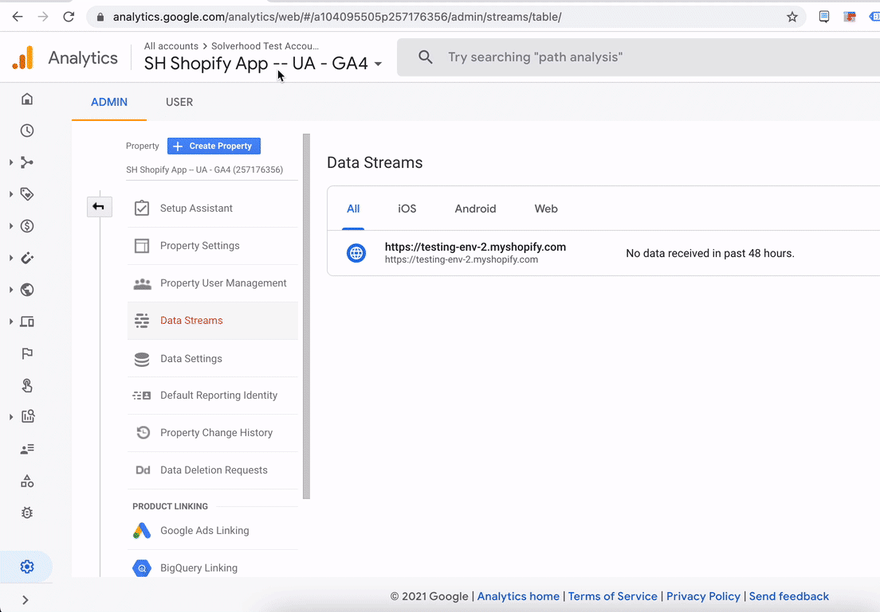Viewport: 880px width, 612px height.
Task: Click the Privacy Policy link
Action: coord(703,596)
